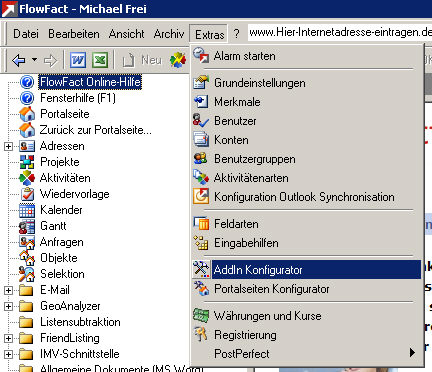
Task: Open the Datei menu
Action: (x=26, y=34)
